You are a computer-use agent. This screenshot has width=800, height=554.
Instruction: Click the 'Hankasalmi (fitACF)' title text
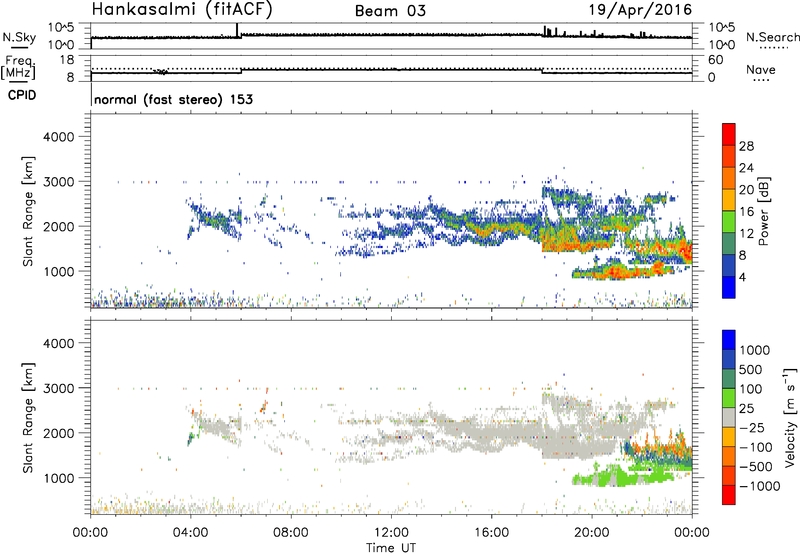point(182,10)
